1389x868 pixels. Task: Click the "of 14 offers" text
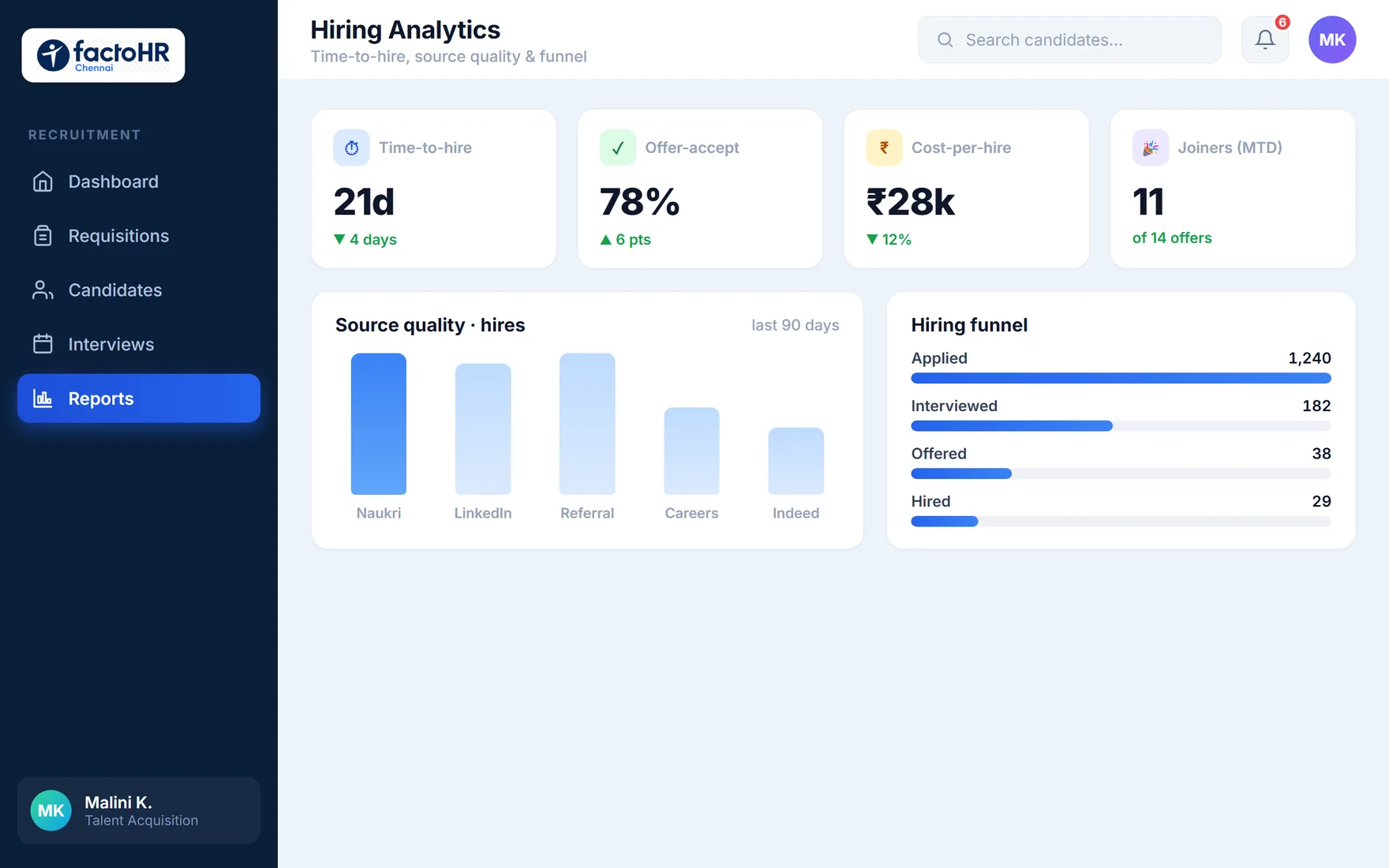pos(1172,238)
